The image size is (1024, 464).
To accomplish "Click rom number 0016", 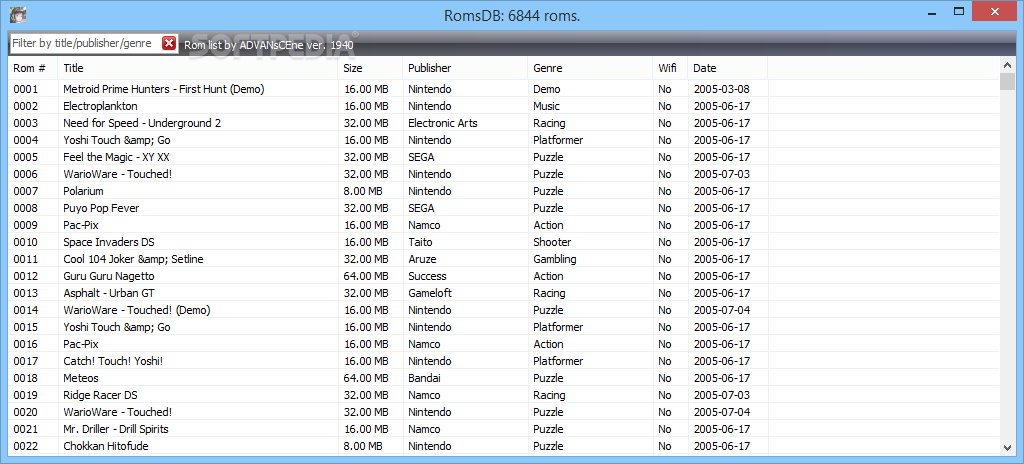I will point(25,344).
